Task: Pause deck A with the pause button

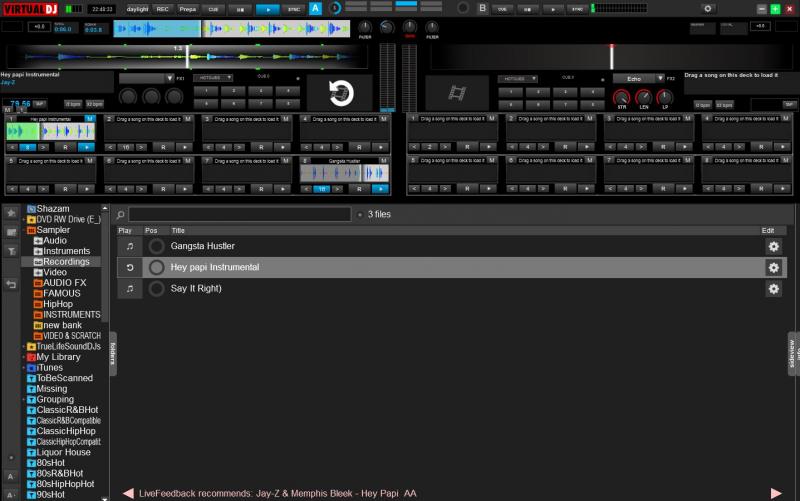Action: pyautogui.click(x=240, y=9)
